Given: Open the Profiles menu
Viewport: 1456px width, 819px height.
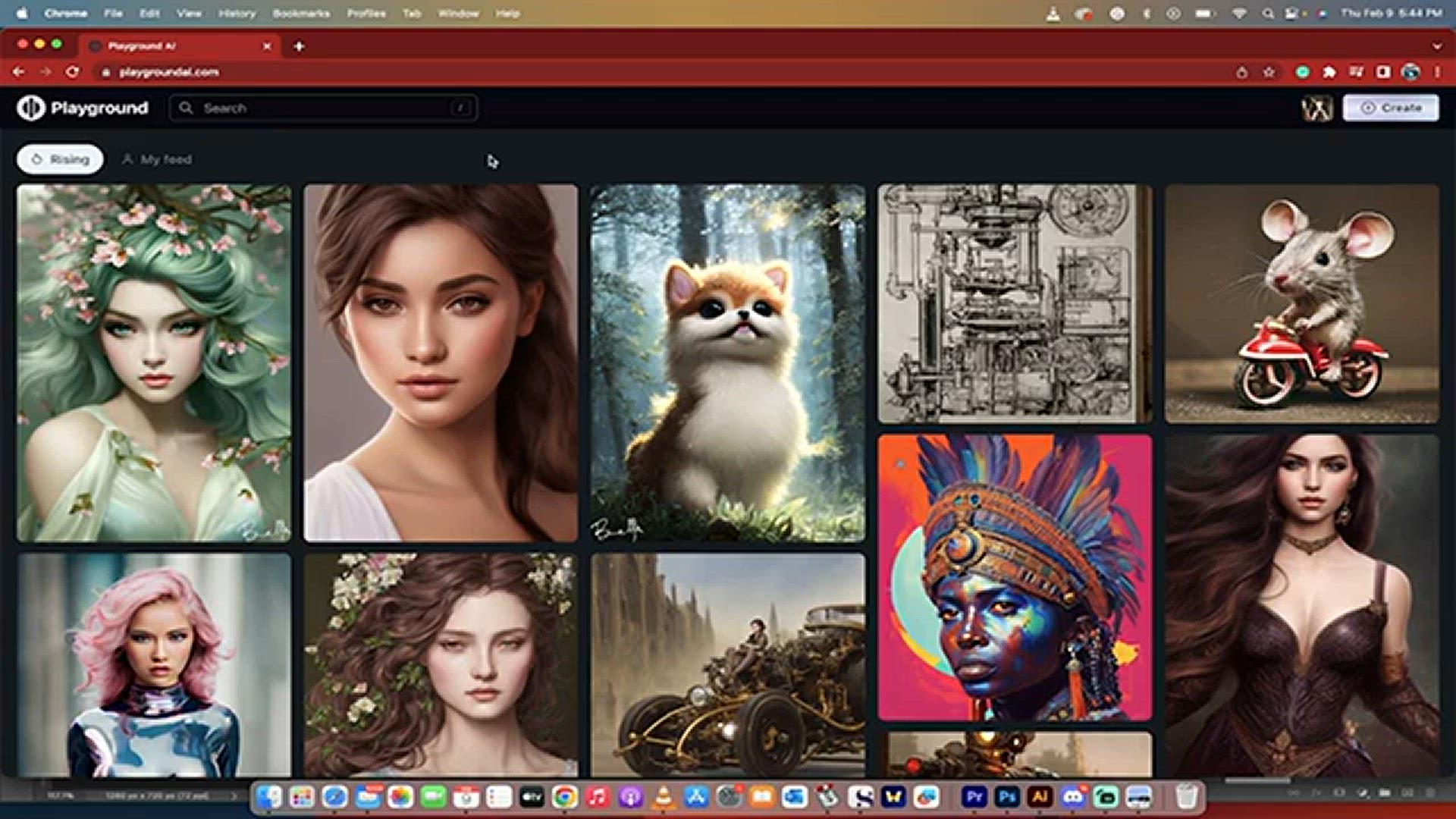Looking at the screenshot, I should pos(366,13).
